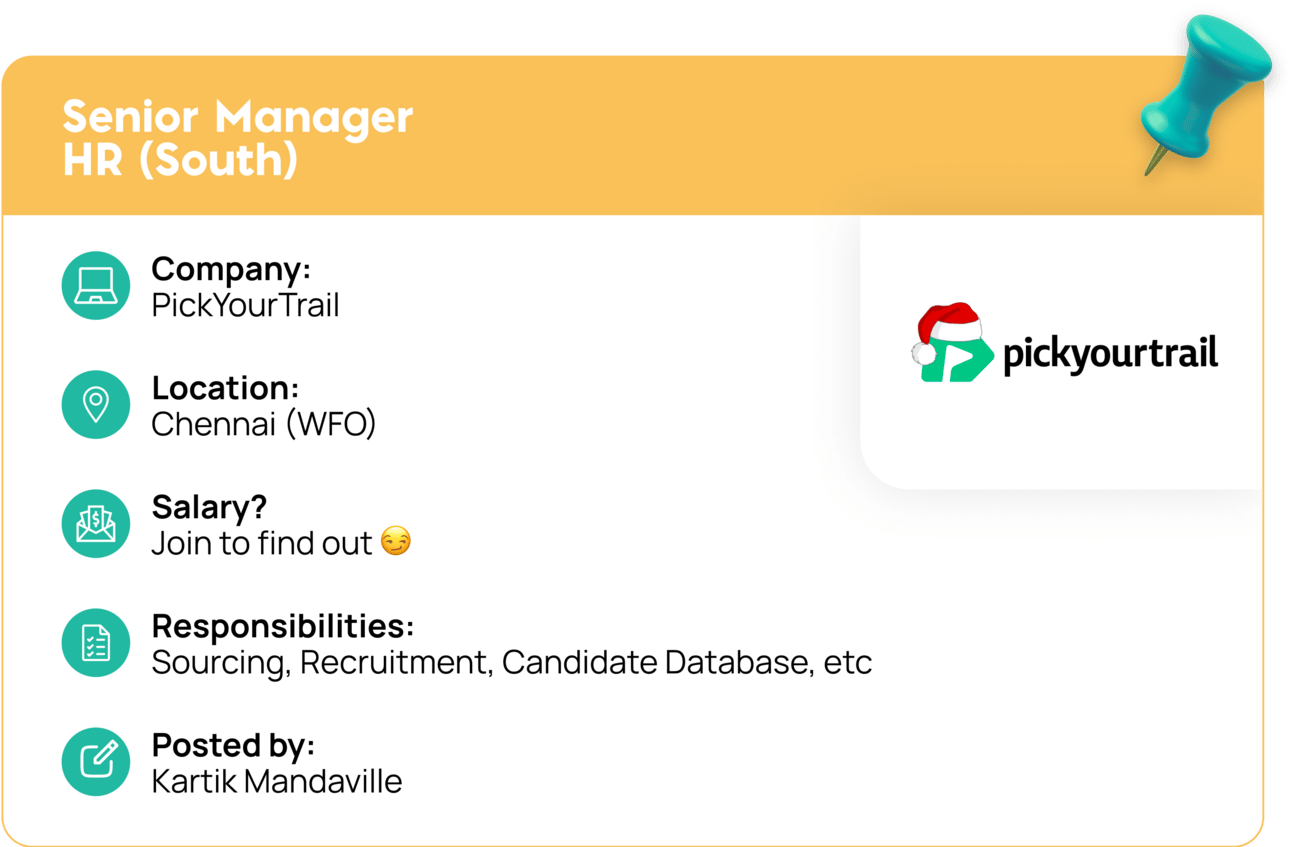Click the Responsibilities: label
Viewport: 1292px width, 847px height.
pyautogui.click(x=282, y=626)
